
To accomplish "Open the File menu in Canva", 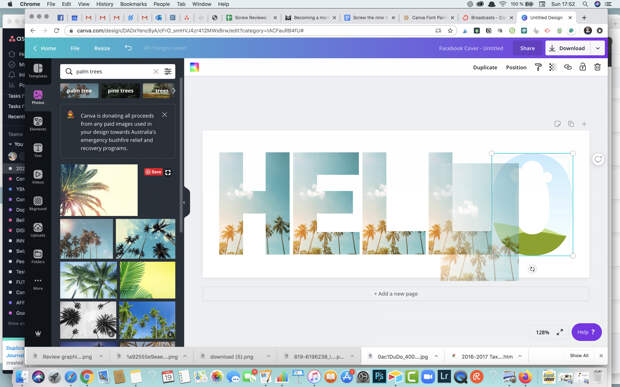I will point(75,48).
